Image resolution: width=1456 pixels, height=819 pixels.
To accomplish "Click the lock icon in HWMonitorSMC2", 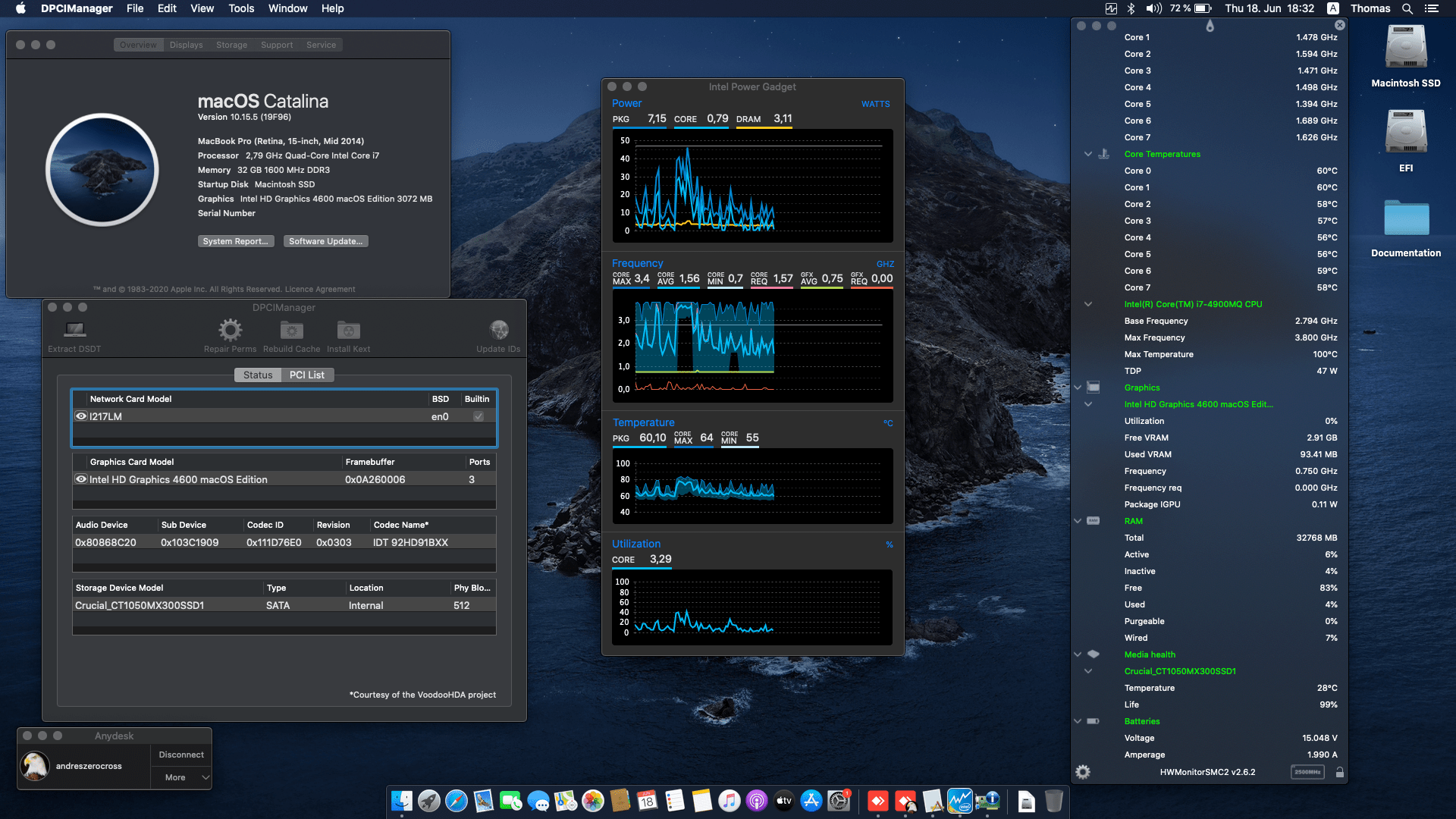I will pos(1340,772).
